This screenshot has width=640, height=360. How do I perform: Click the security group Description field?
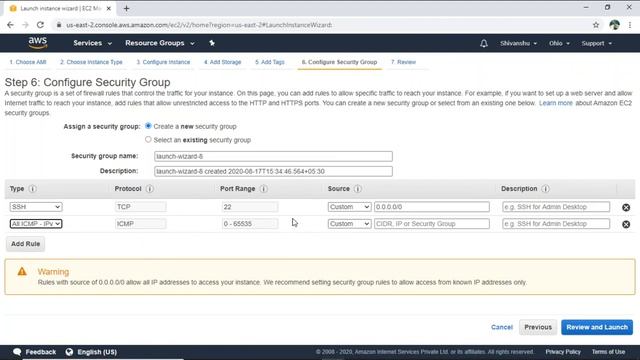[x=273, y=171]
